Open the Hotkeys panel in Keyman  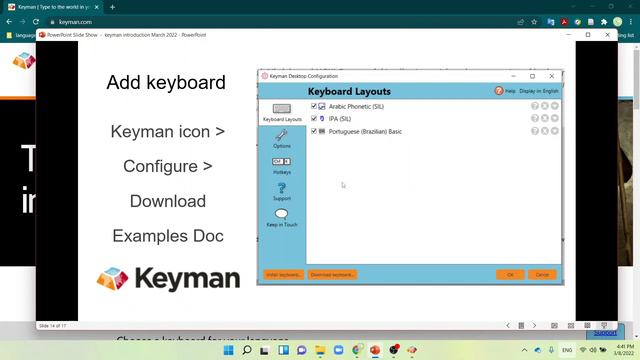(282, 165)
